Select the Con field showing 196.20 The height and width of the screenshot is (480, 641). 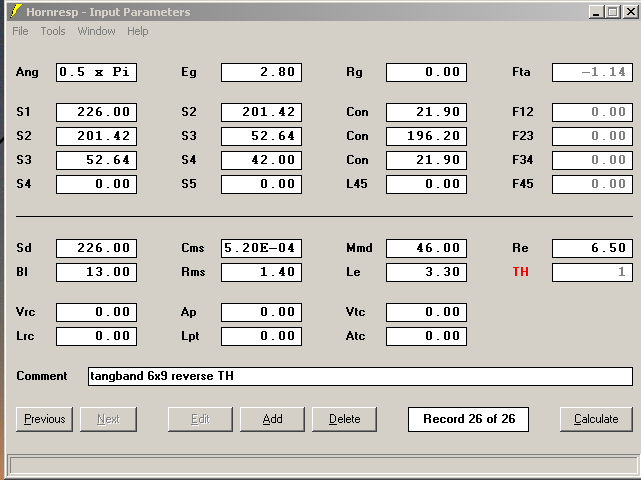pyautogui.click(x=426, y=136)
